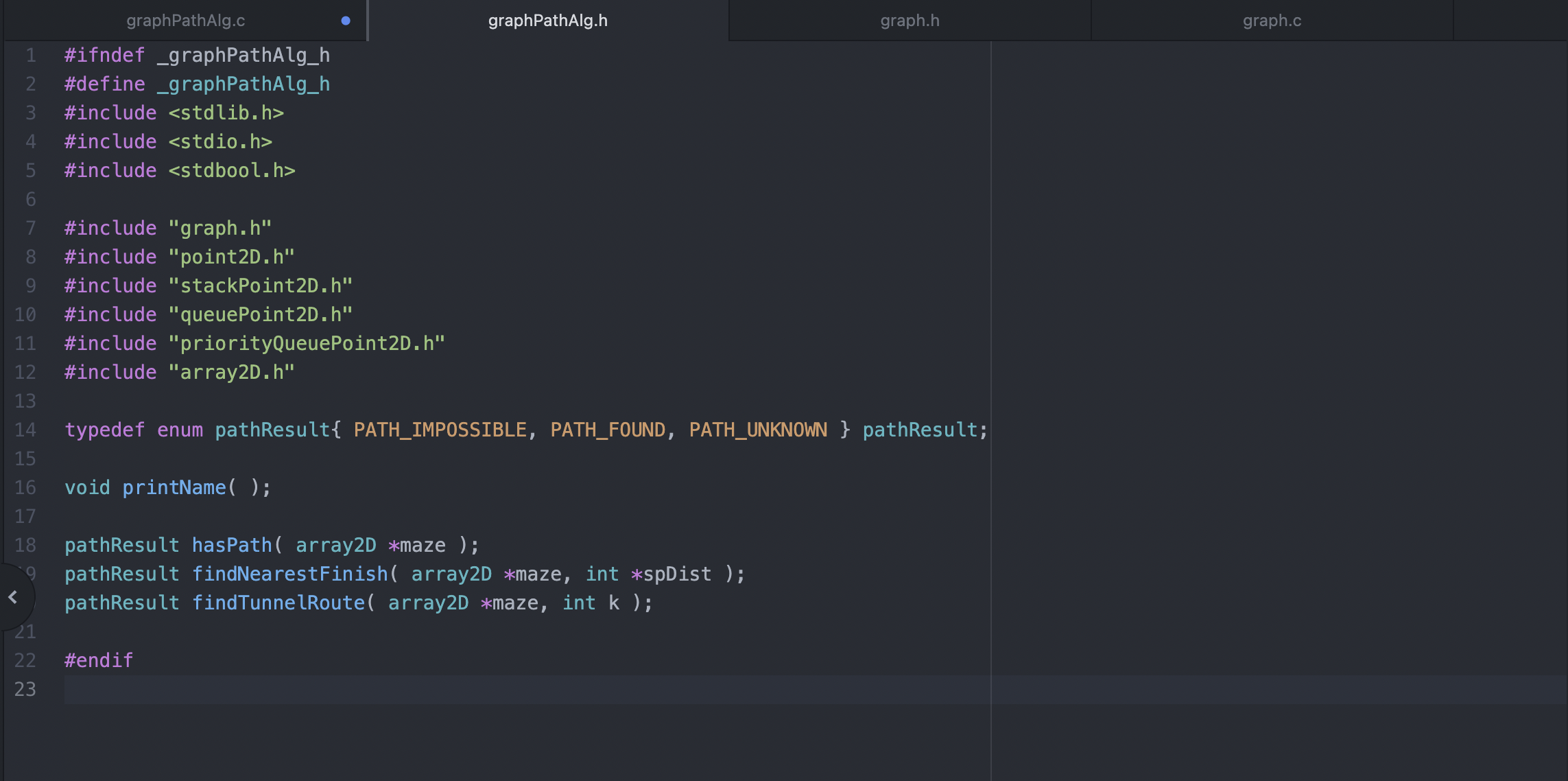Show the tree view using the left chevron

13,597
